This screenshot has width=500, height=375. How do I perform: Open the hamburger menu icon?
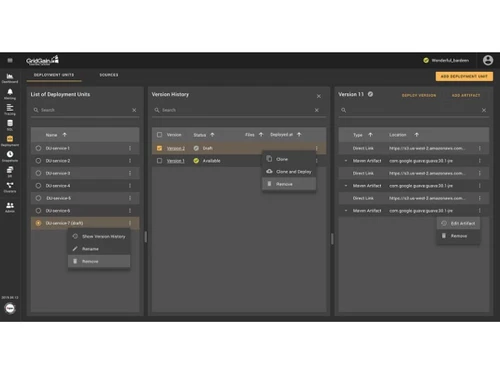[10, 60]
